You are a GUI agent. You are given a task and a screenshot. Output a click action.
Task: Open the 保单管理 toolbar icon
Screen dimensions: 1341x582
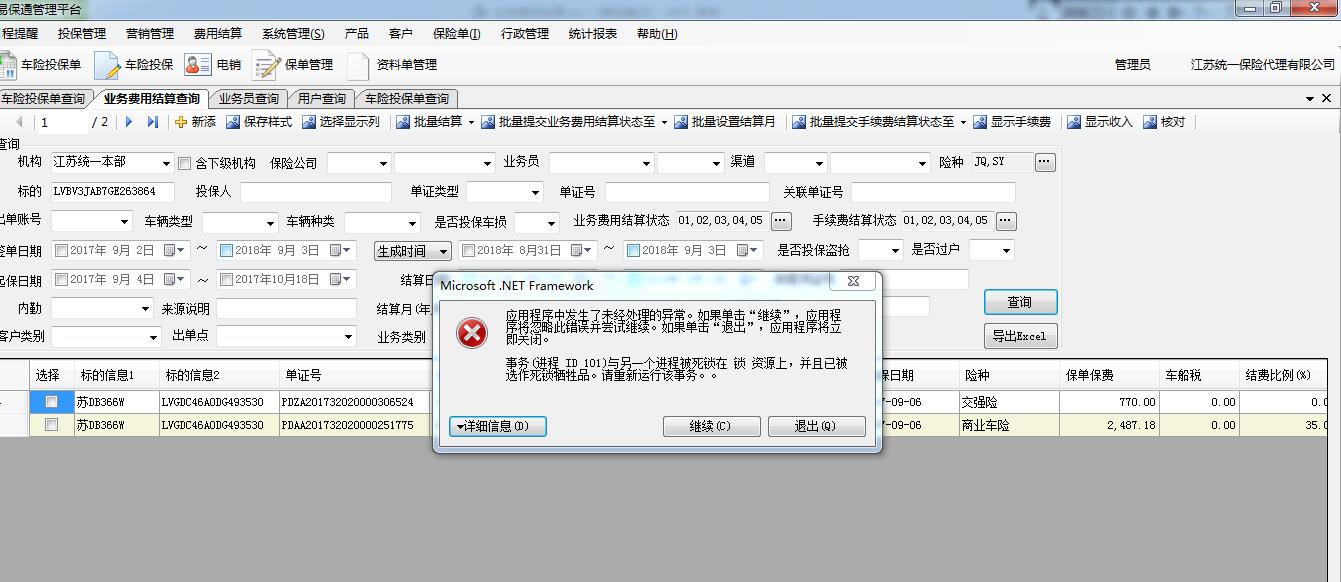coord(293,65)
